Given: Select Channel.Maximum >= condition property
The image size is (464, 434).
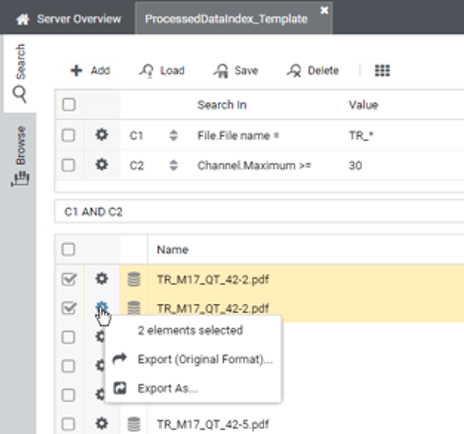Looking at the screenshot, I should [254, 165].
